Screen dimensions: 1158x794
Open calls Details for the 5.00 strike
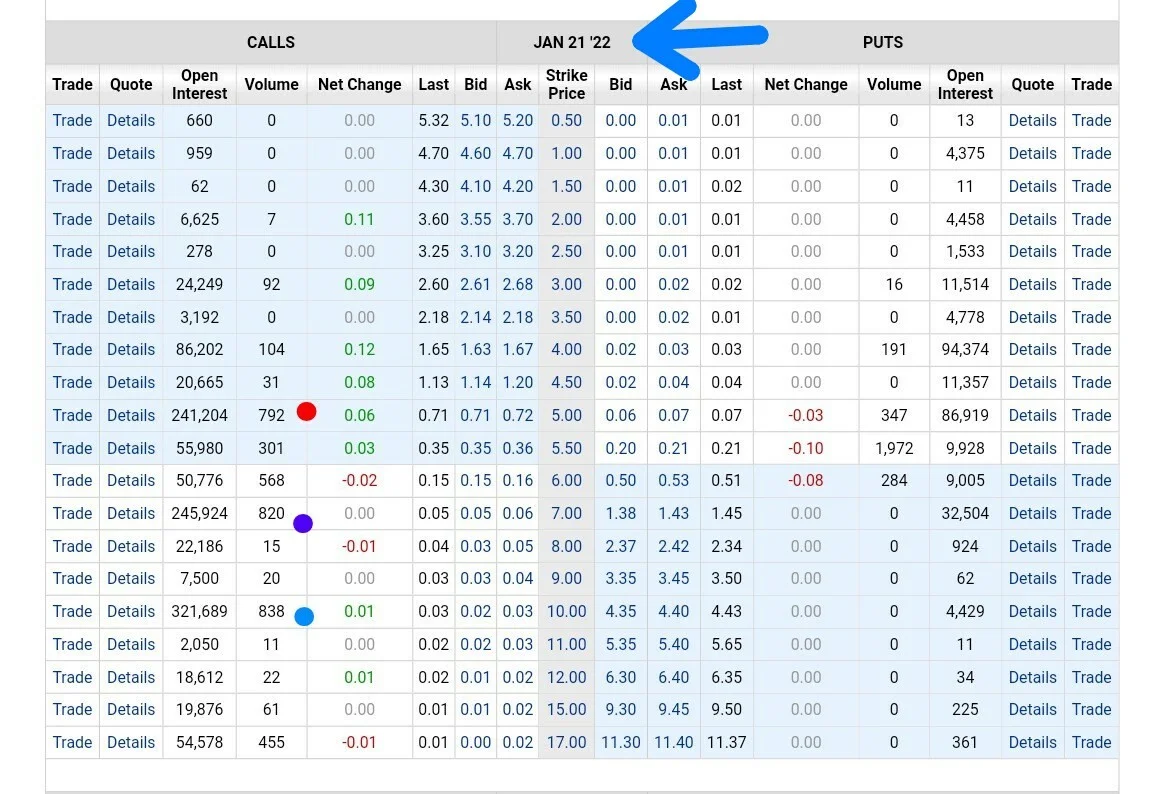131,415
